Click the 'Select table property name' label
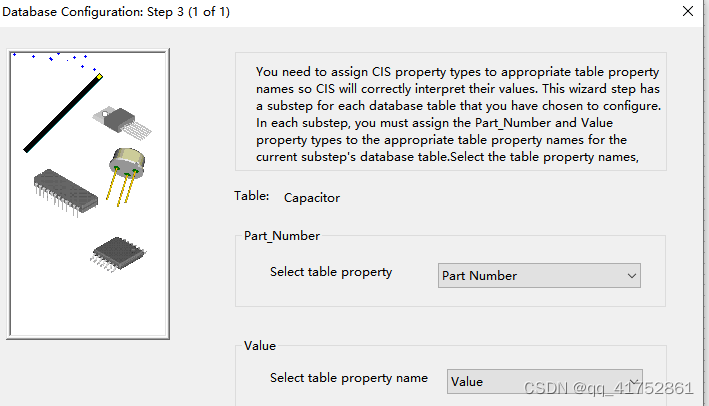709x406 pixels. 349,378
